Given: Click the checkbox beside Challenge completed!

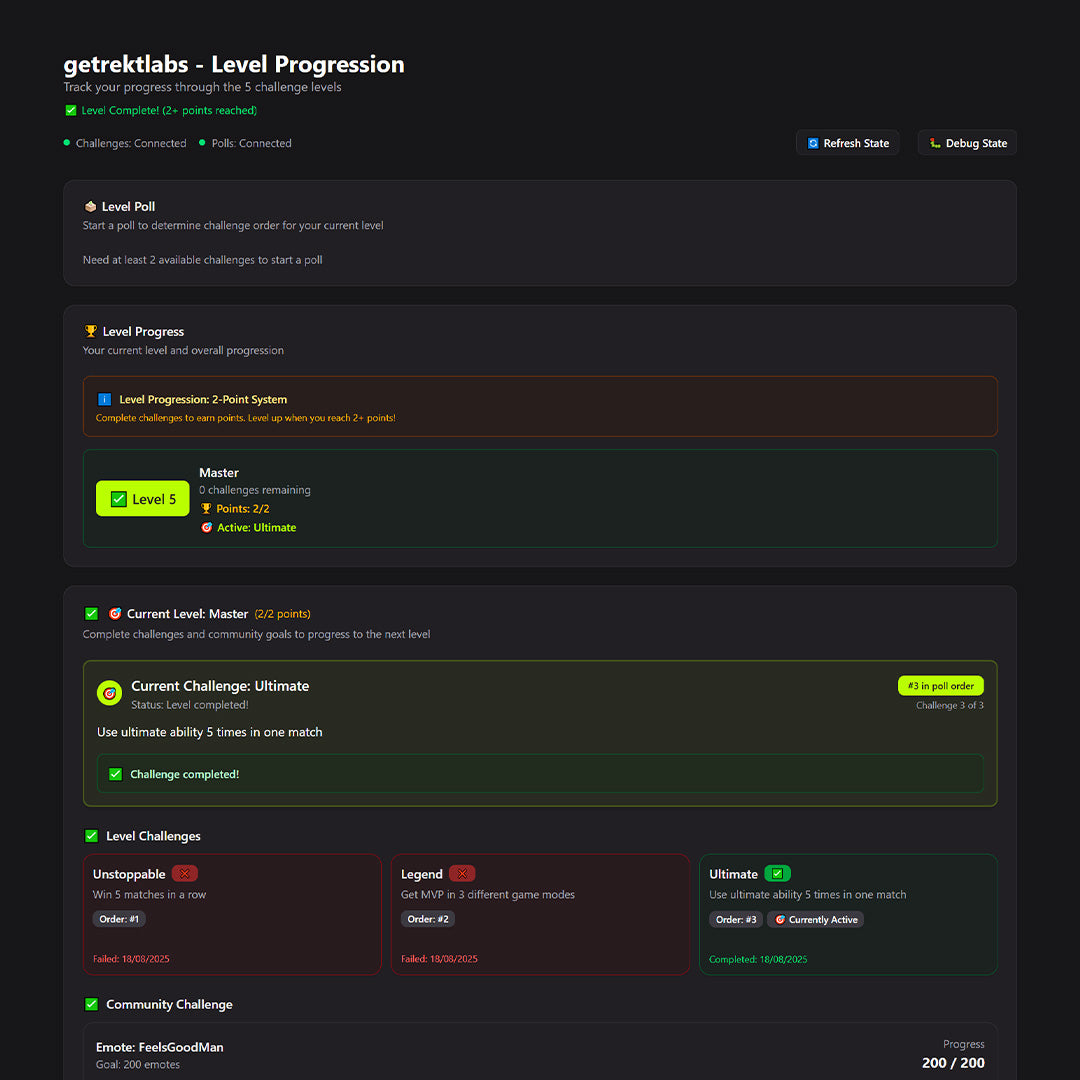Looking at the screenshot, I should [x=115, y=774].
